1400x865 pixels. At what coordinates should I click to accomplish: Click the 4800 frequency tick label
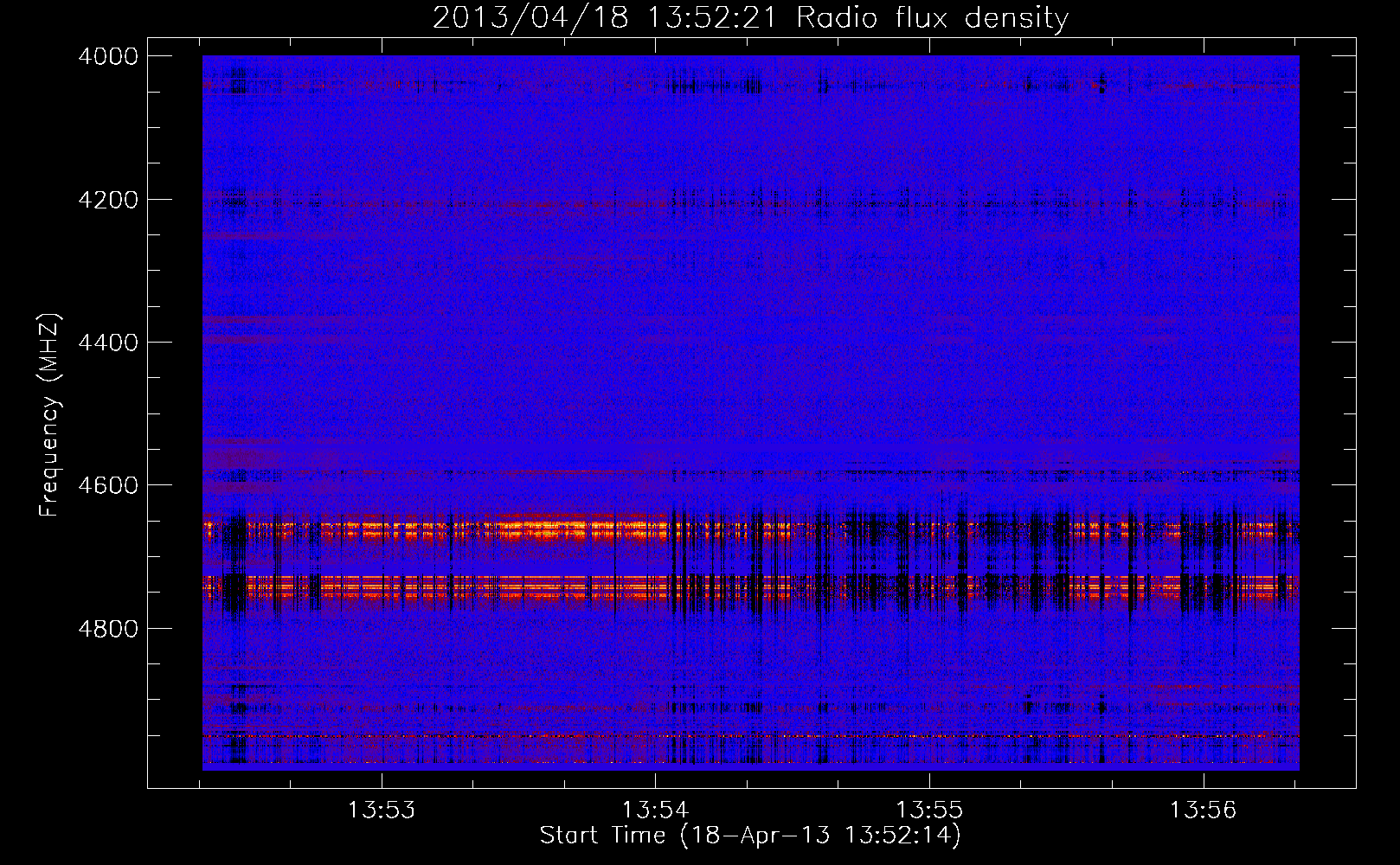pos(108,628)
